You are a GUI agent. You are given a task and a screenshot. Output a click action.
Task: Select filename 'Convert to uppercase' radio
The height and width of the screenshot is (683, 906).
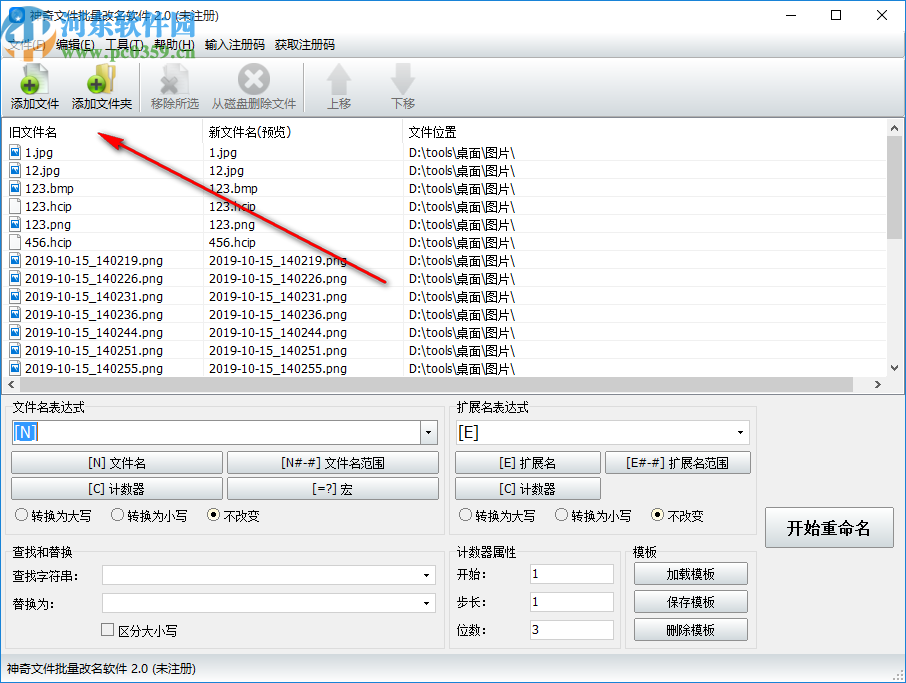[x=21, y=515]
